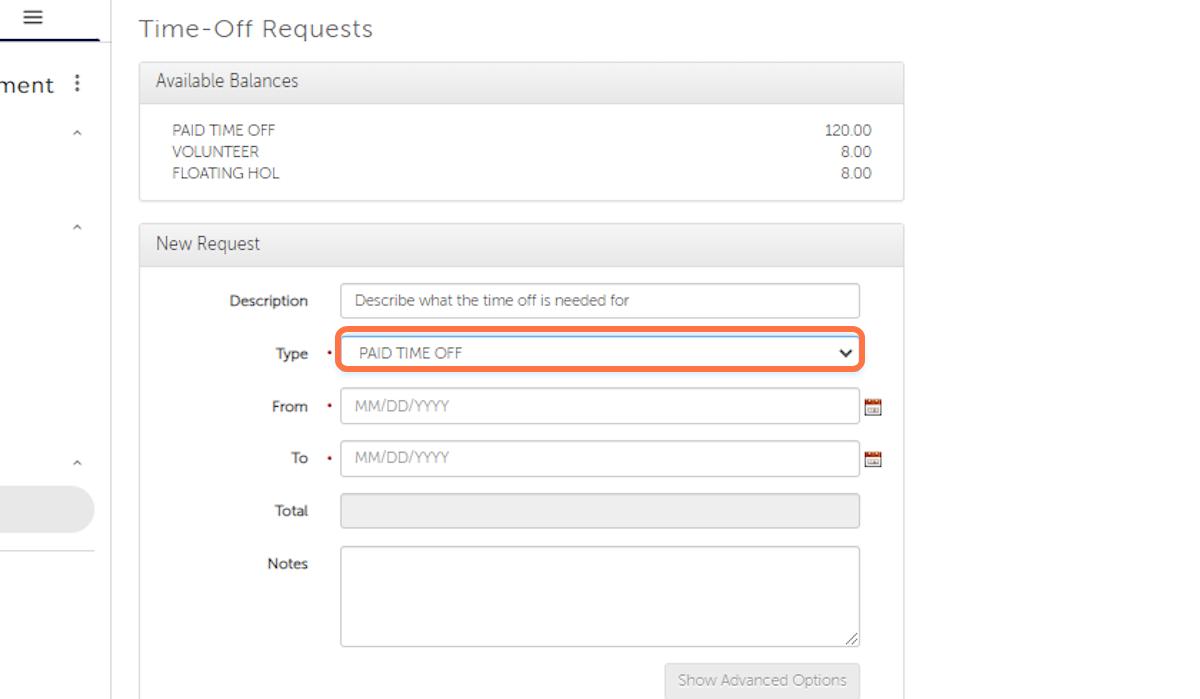Open the calendar picker for From date
1200x699 pixels.
point(873,407)
